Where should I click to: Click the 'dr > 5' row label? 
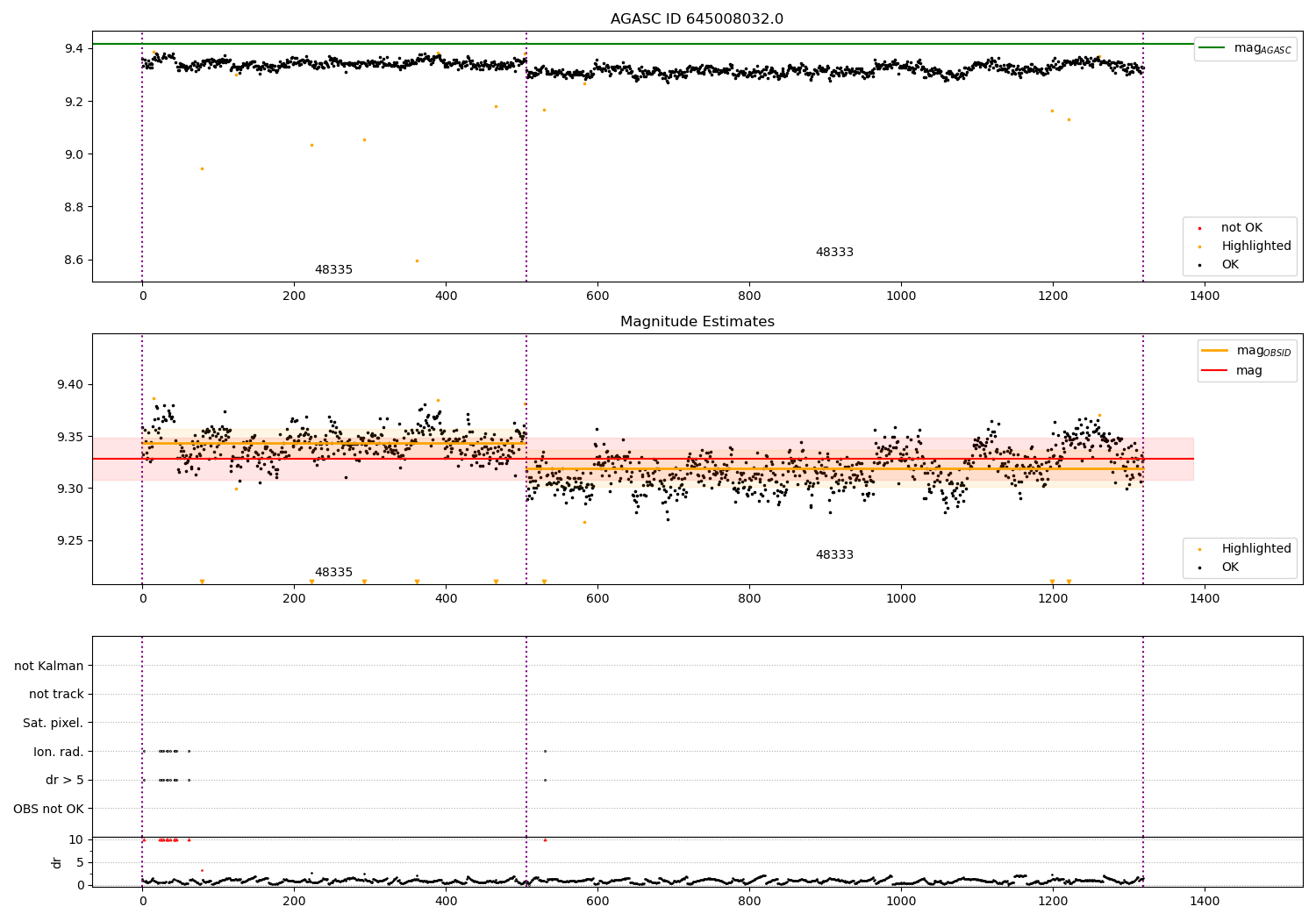pos(65,781)
